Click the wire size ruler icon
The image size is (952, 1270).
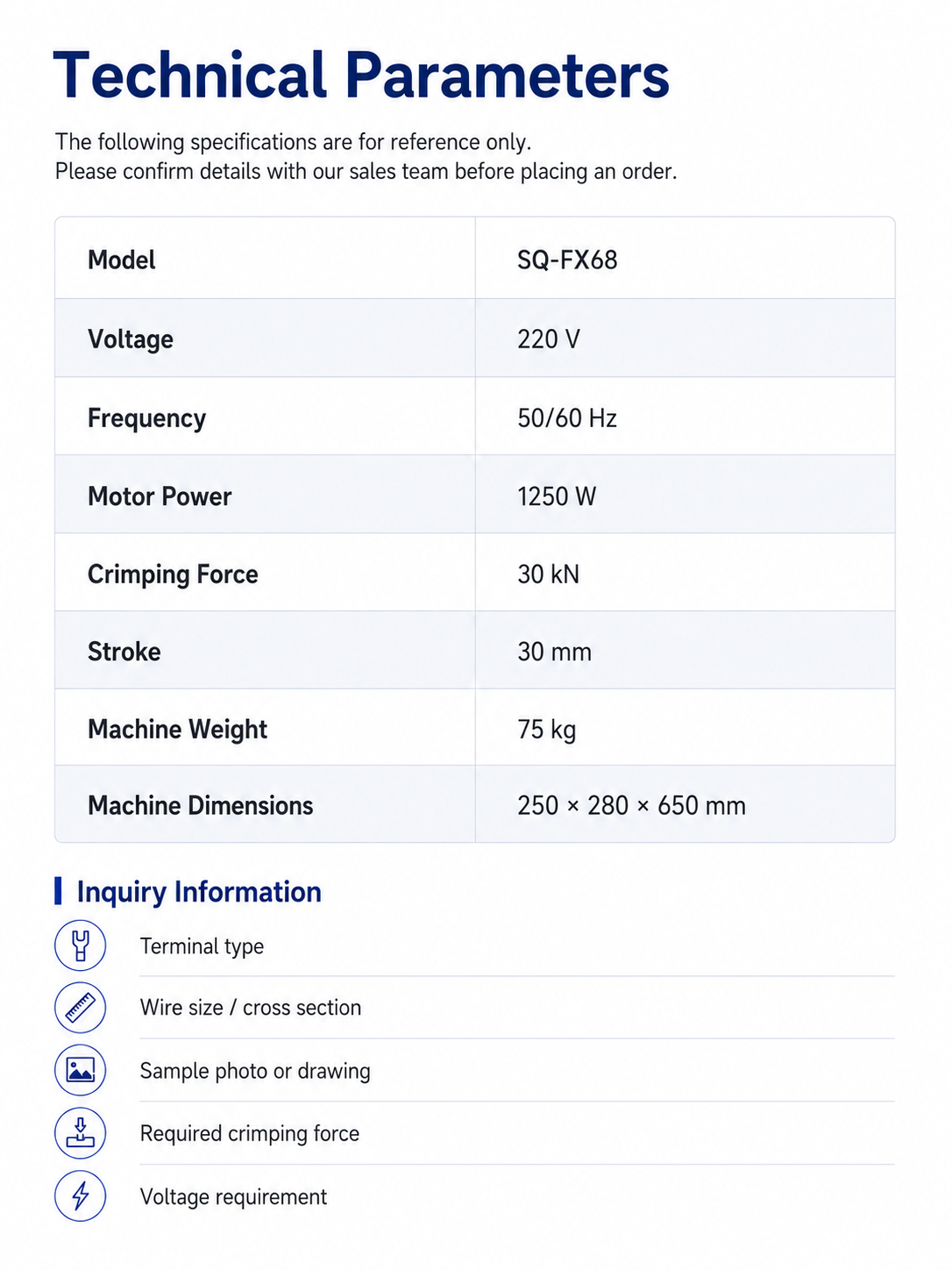tap(81, 1008)
